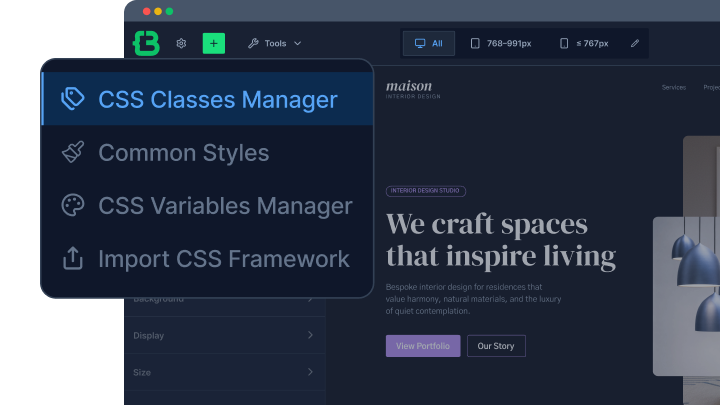720x405 pixels.
Task: Select the We craft spaces heading
Action: coord(501,240)
